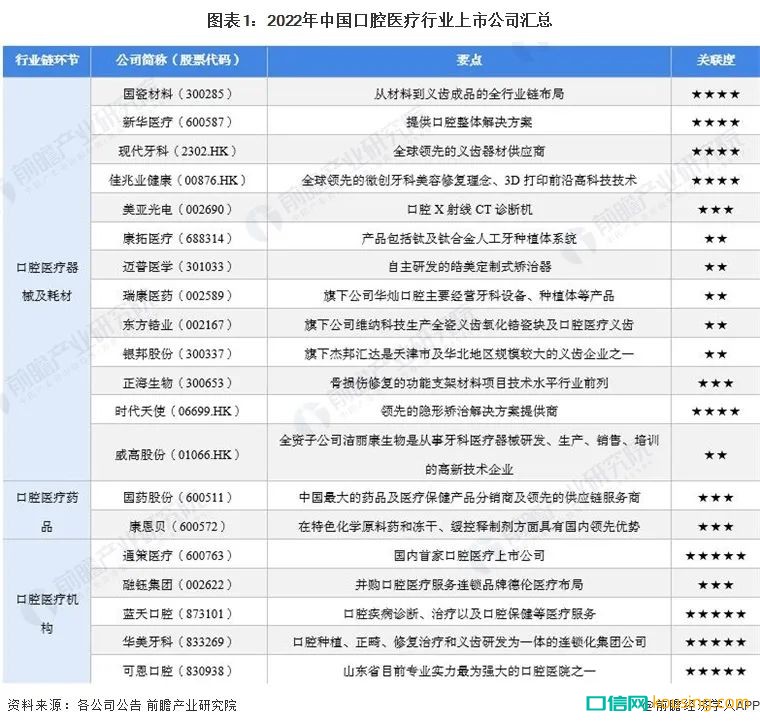760x726 pixels.
Task: Click 国内首家口腔医疗上市公司 description
Action: [469, 555]
